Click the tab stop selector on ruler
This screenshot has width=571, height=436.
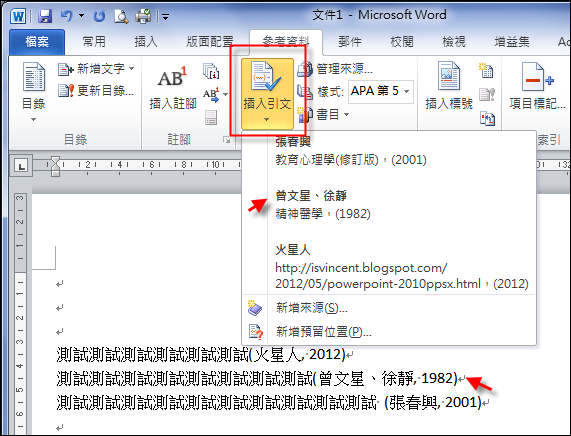point(21,166)
